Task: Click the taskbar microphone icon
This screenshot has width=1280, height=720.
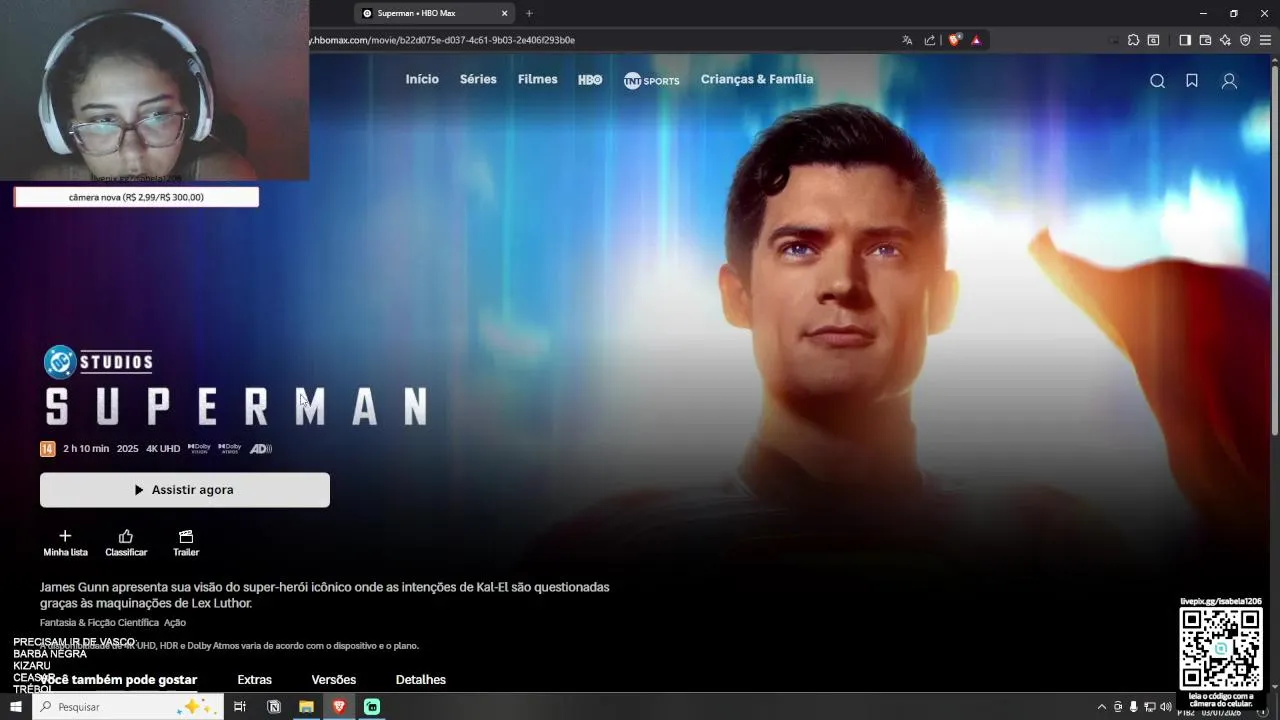Action: [1134, 707]
